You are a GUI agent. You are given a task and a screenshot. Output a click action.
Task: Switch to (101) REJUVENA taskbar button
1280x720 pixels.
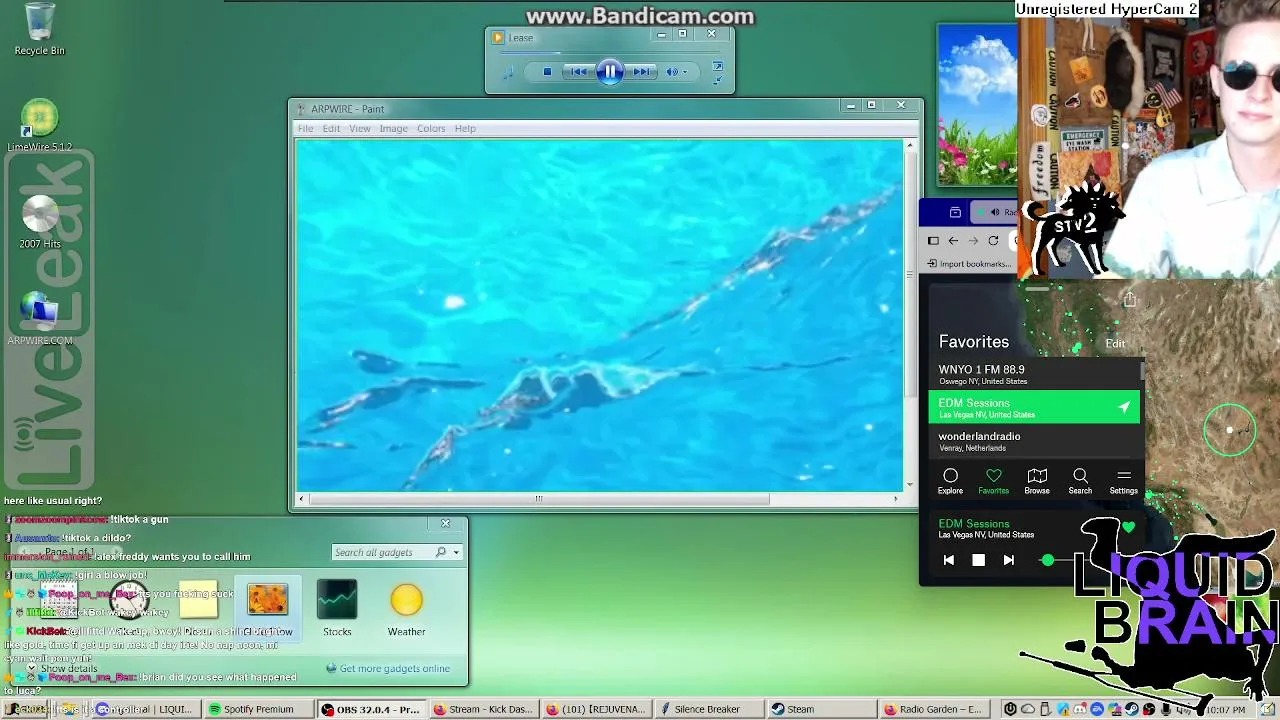tap(596, 709)
